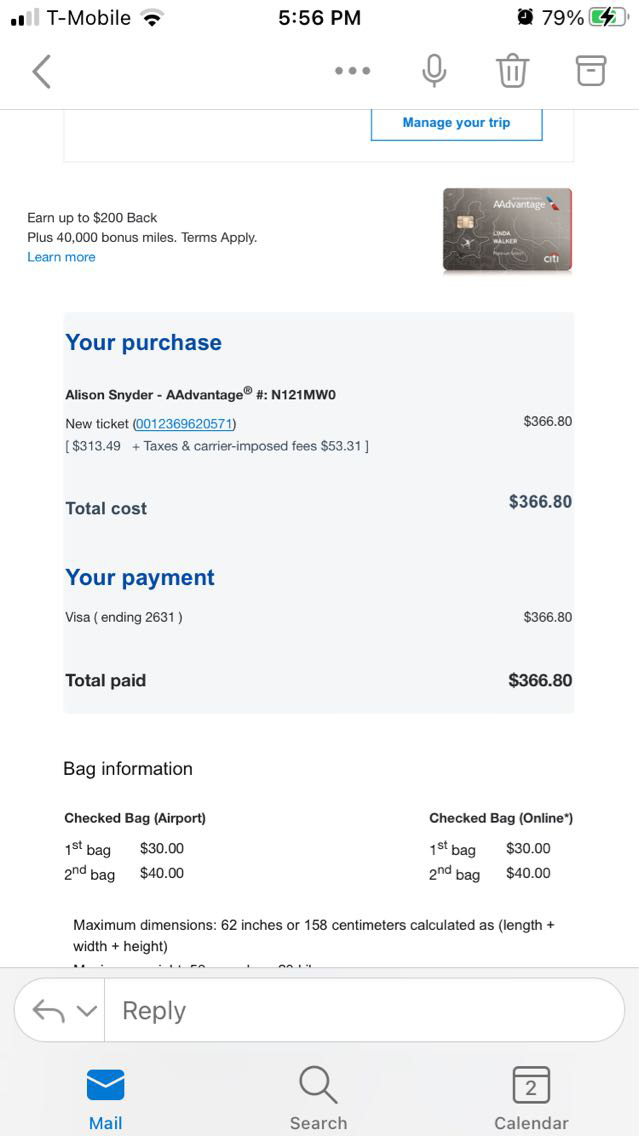The image size is (639, 1136).
Task: Open the three-dot more options menu
Action: [353, 71]
